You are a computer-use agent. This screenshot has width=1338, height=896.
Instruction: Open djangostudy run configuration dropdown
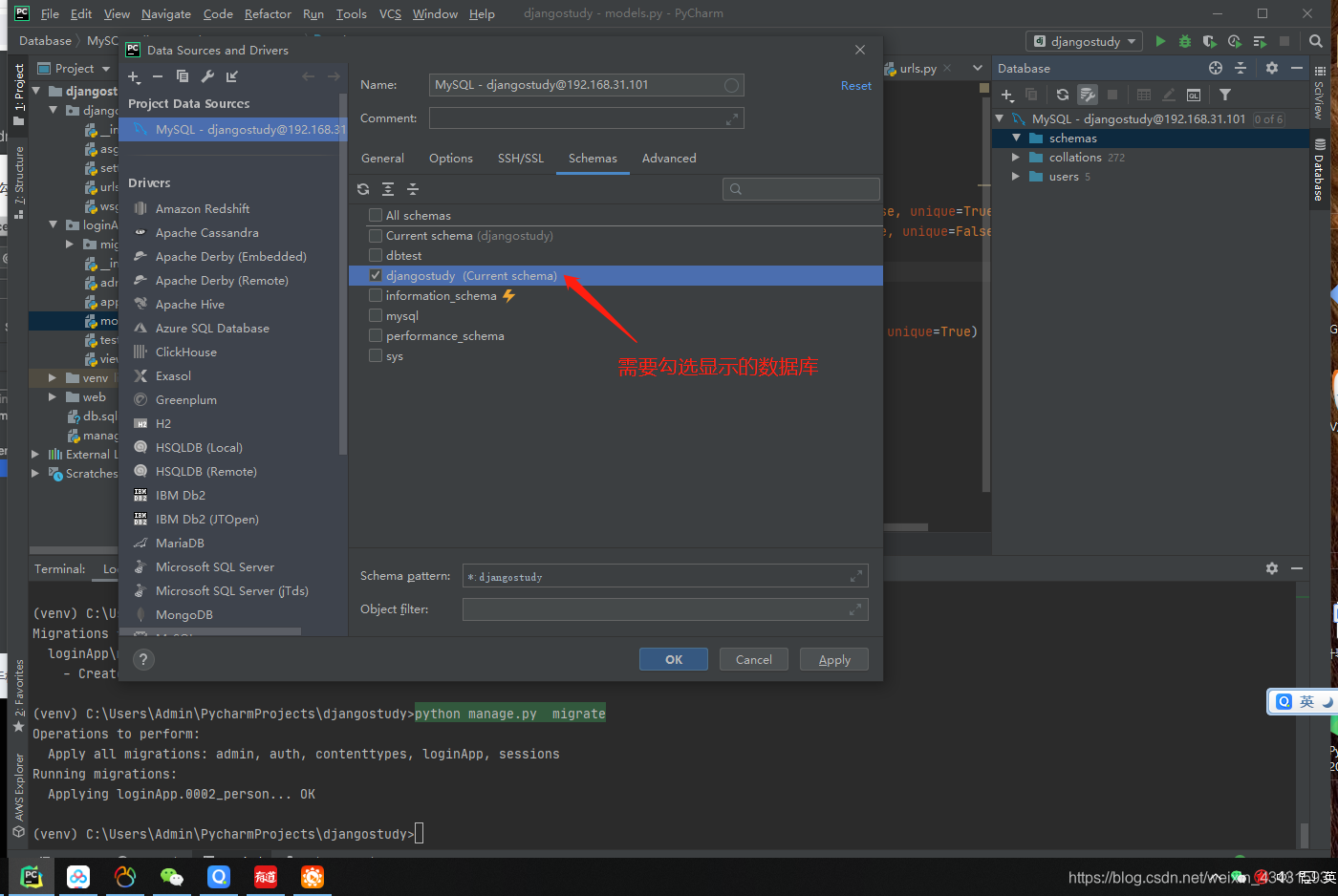point(1084,41)
